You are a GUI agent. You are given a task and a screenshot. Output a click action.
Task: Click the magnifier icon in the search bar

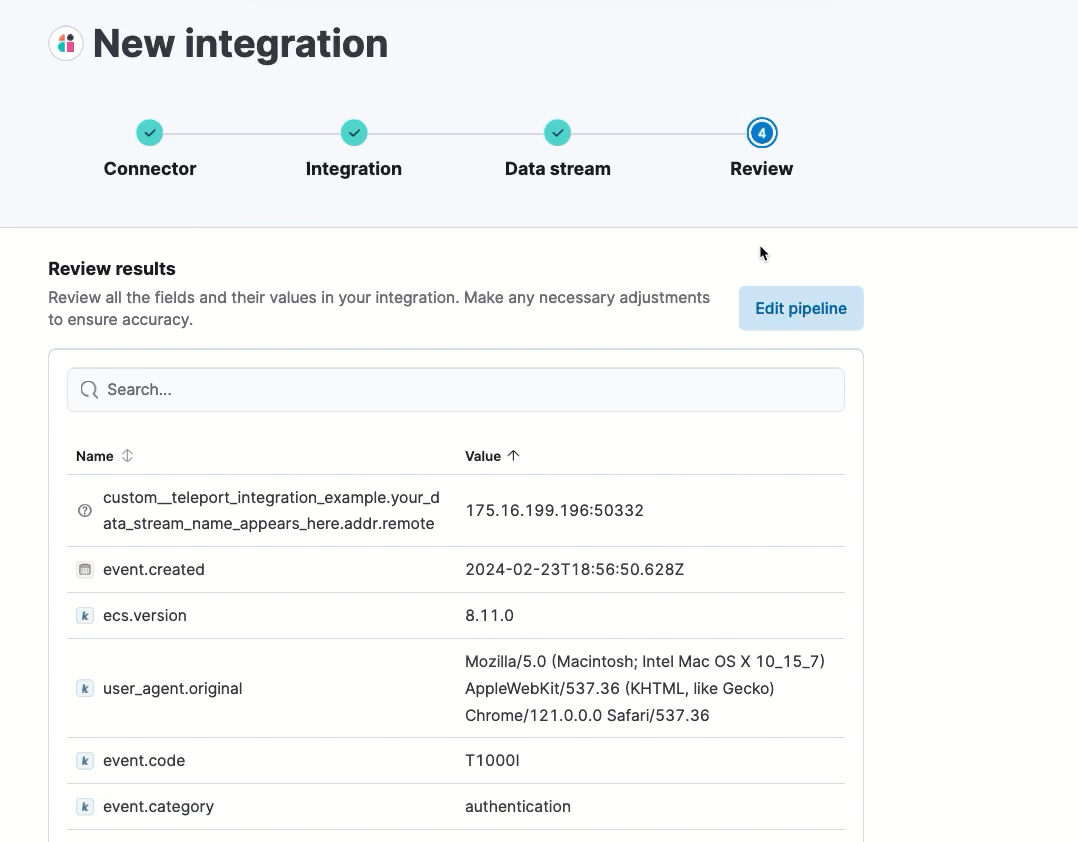(x=89, y=389)
